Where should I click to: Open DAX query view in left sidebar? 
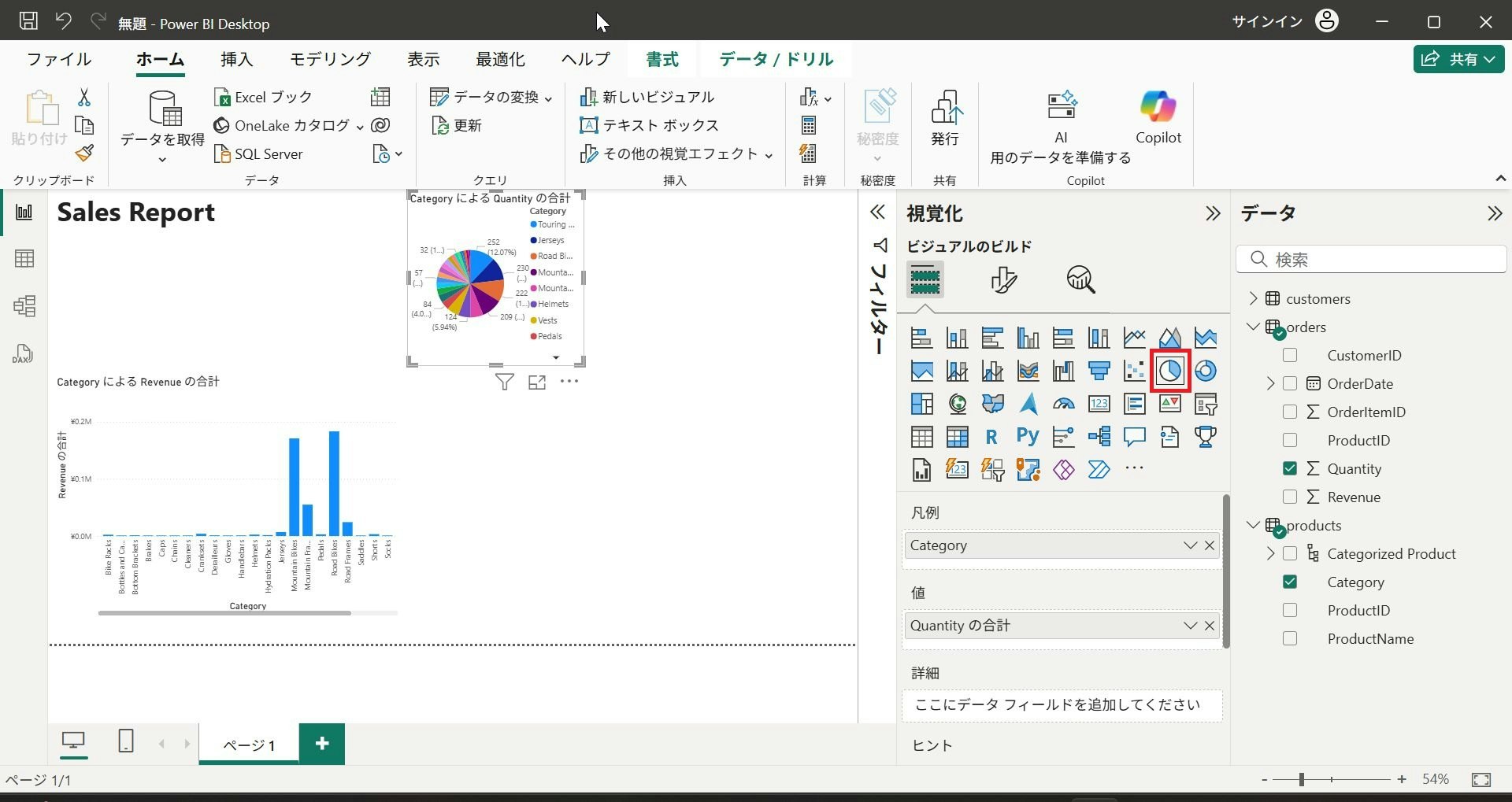tap(23, 353)
